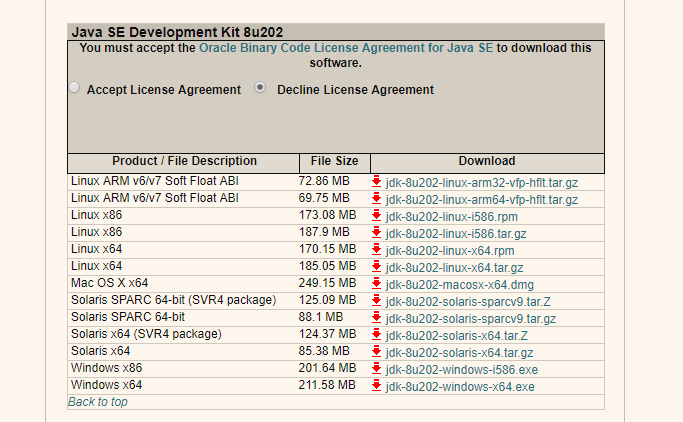The height and width of the screenshot is (422, 683).
Task: Click the 88.1 MB file size cell
Action: 321,317
